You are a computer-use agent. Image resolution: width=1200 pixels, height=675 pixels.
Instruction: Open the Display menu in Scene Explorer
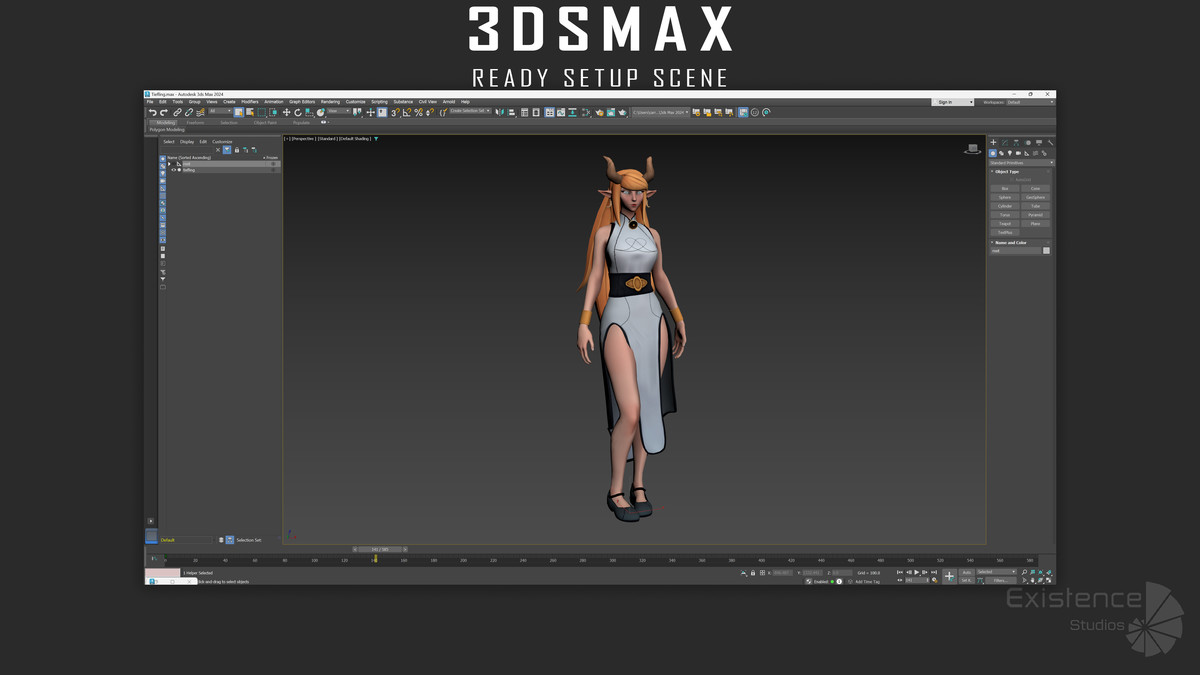(x=187, y=142)
